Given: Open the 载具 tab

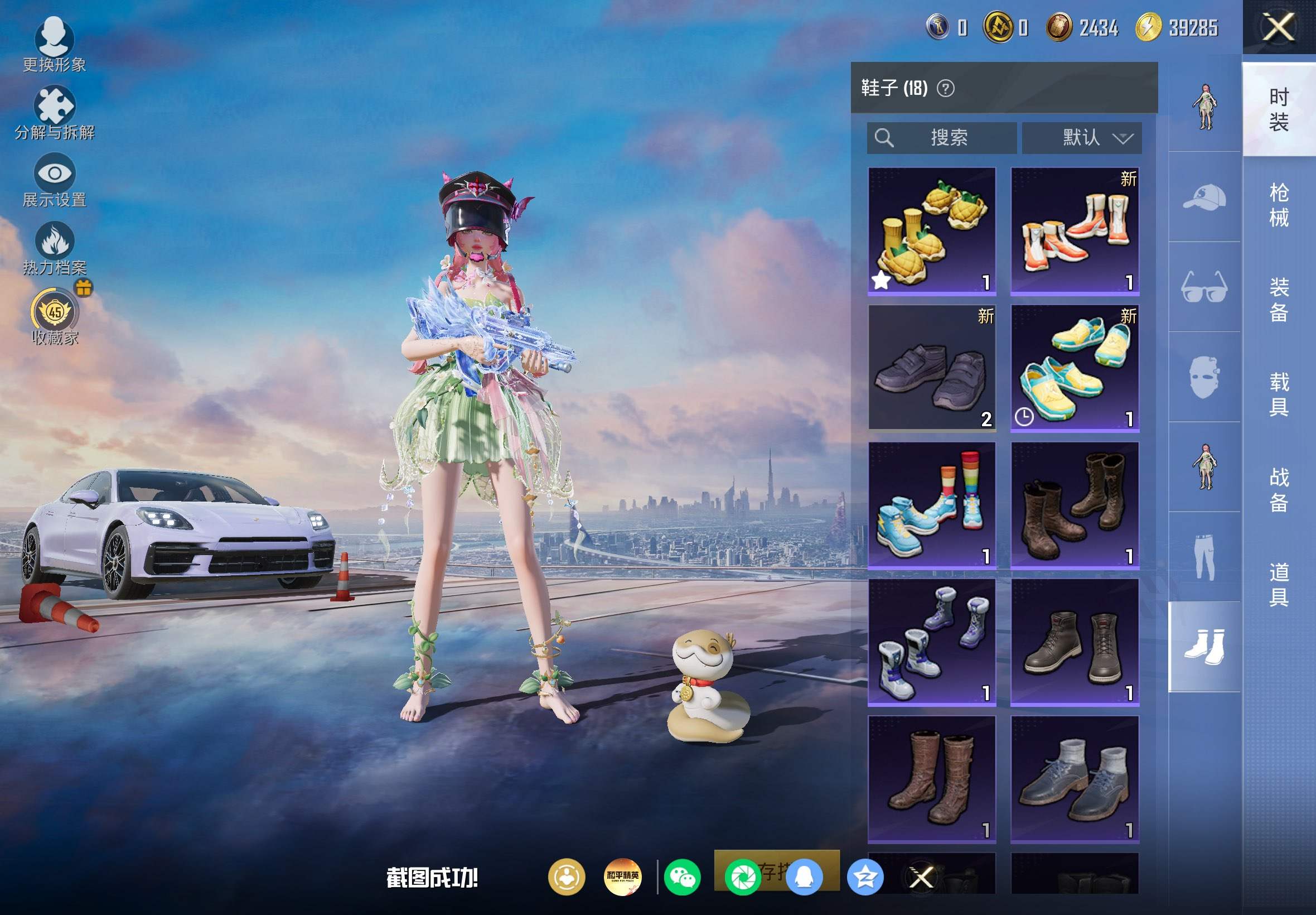Looking at the screenshot, I should click(x=1279, y=394).
